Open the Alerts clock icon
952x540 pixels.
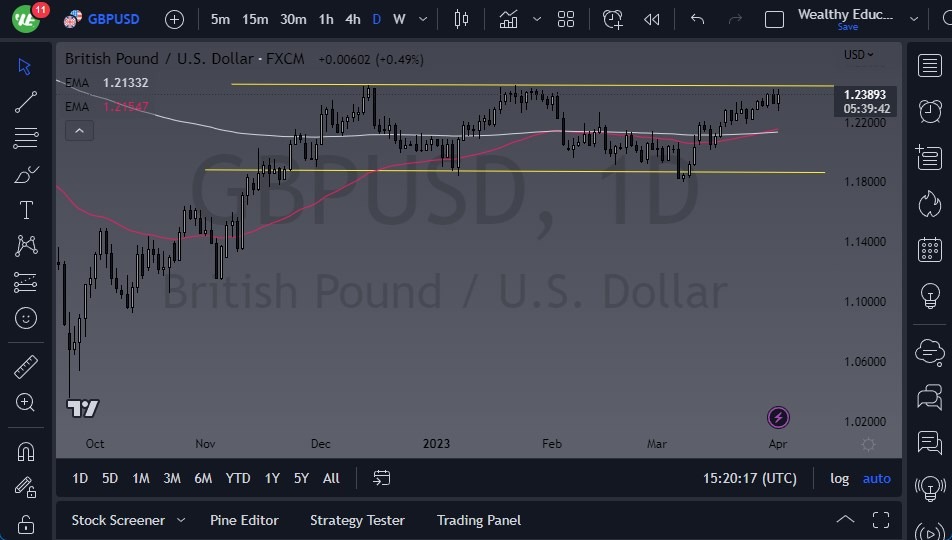coord(930,110)
